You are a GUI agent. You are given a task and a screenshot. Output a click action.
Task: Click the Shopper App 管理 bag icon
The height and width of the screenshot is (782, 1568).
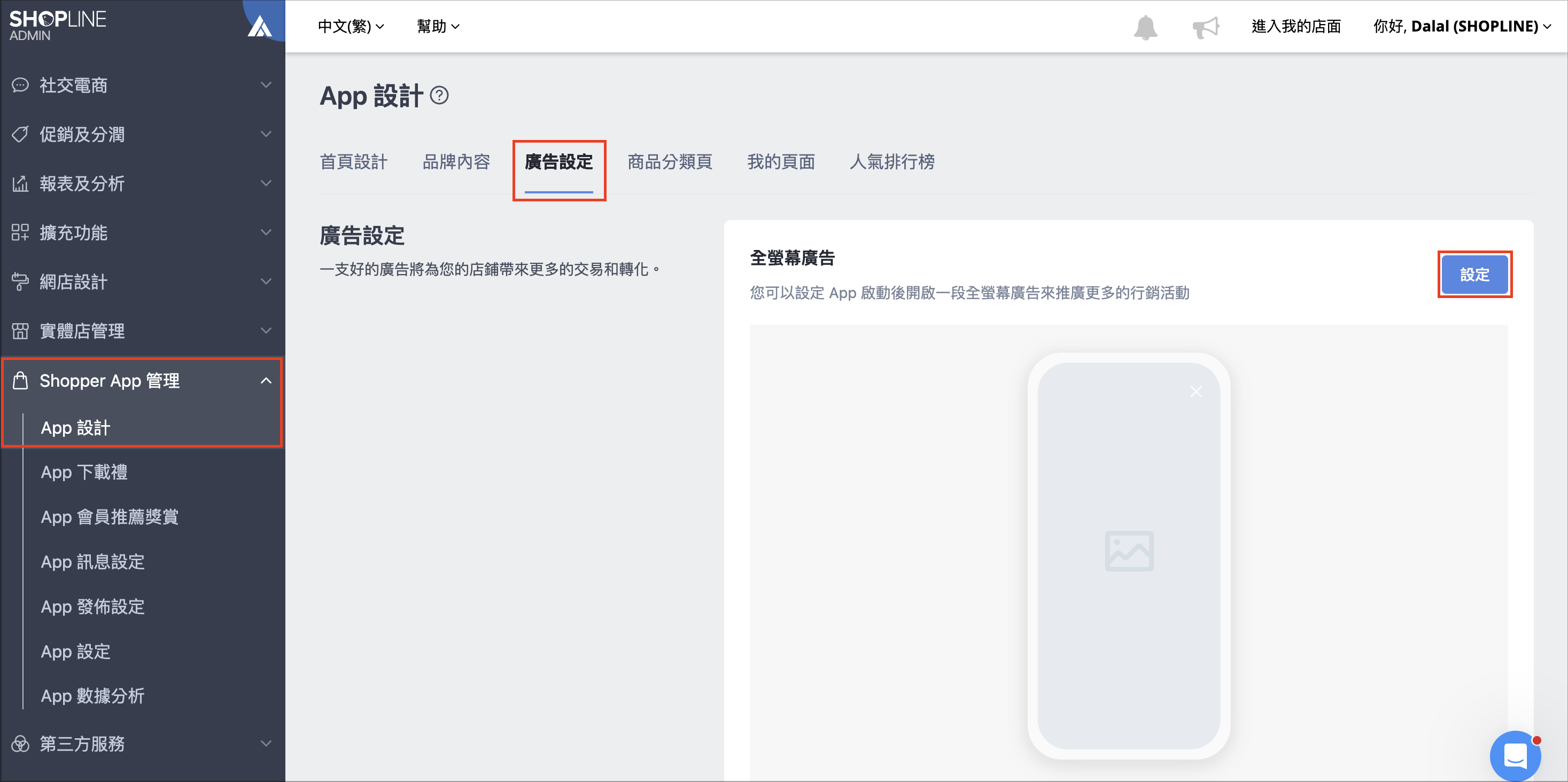20,380
